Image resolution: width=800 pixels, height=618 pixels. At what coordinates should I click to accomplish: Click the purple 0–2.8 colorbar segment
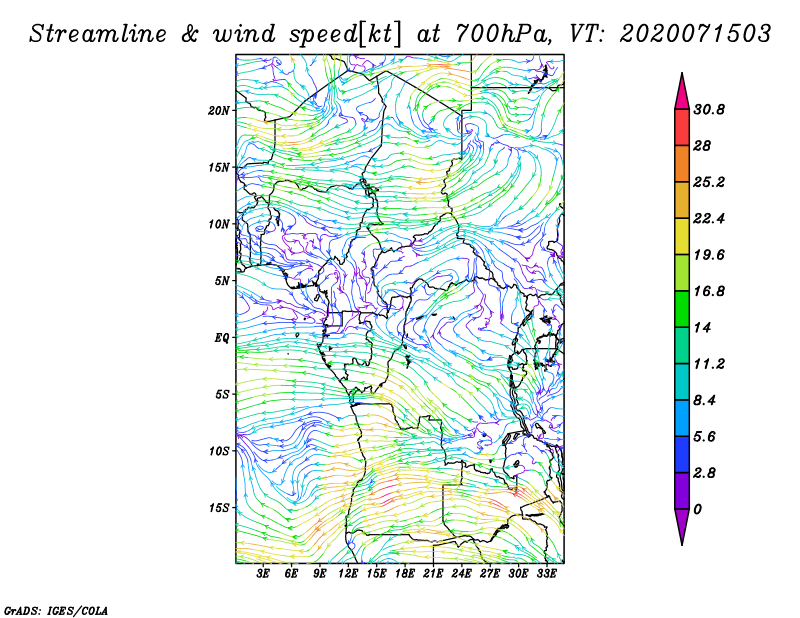click(x=682, y=490)
